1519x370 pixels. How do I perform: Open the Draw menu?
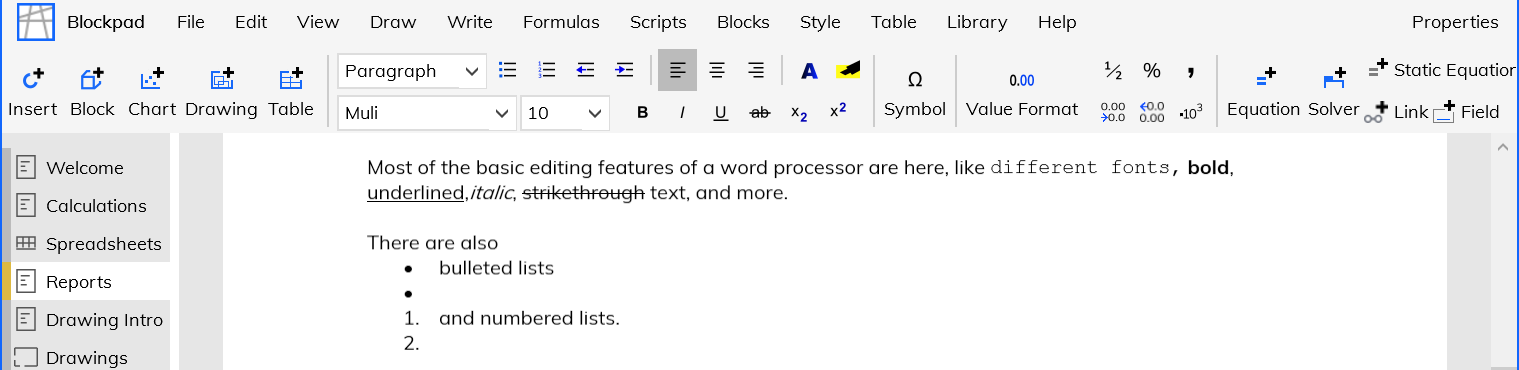393,22
